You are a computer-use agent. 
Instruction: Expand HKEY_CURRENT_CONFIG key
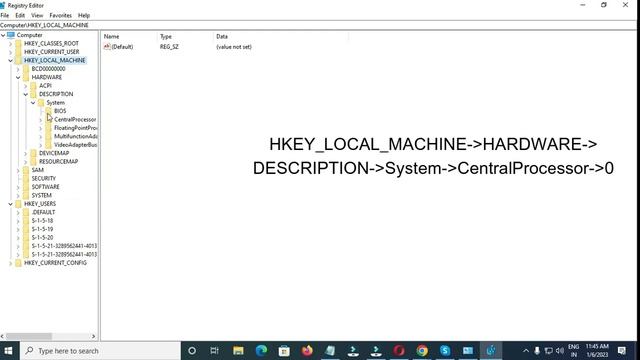pyautogui.click(x=11, y=263)
